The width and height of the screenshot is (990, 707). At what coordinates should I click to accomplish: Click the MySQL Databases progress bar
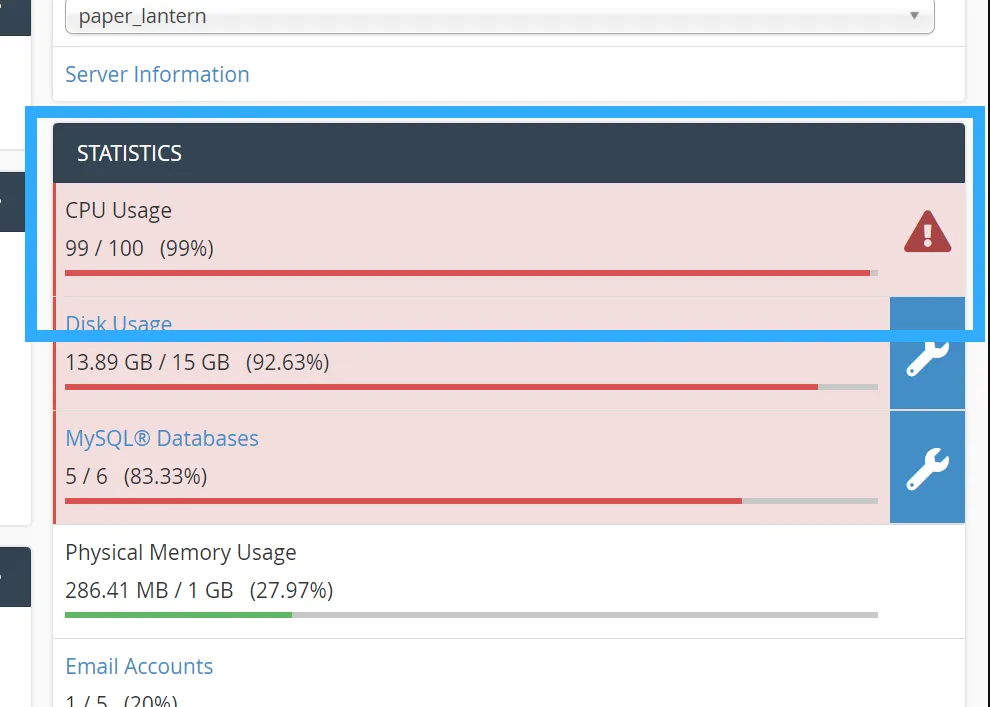coord(471,501)
